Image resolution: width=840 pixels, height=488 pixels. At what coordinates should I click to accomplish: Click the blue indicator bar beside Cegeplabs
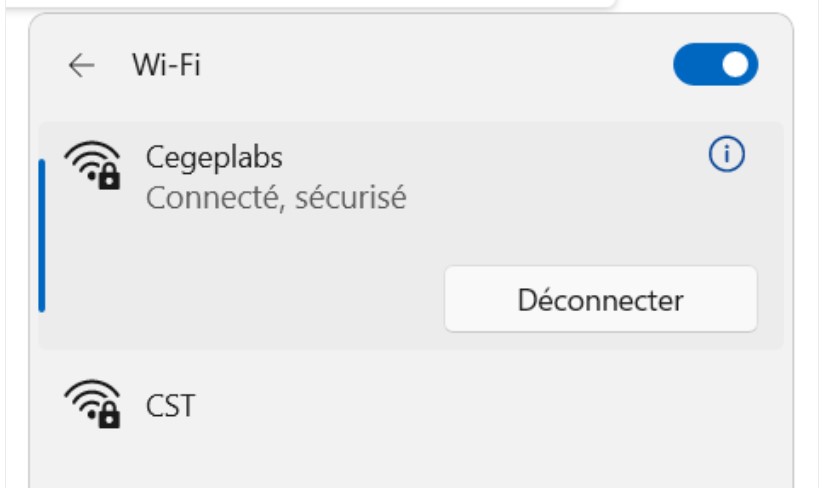coord(42,235)
